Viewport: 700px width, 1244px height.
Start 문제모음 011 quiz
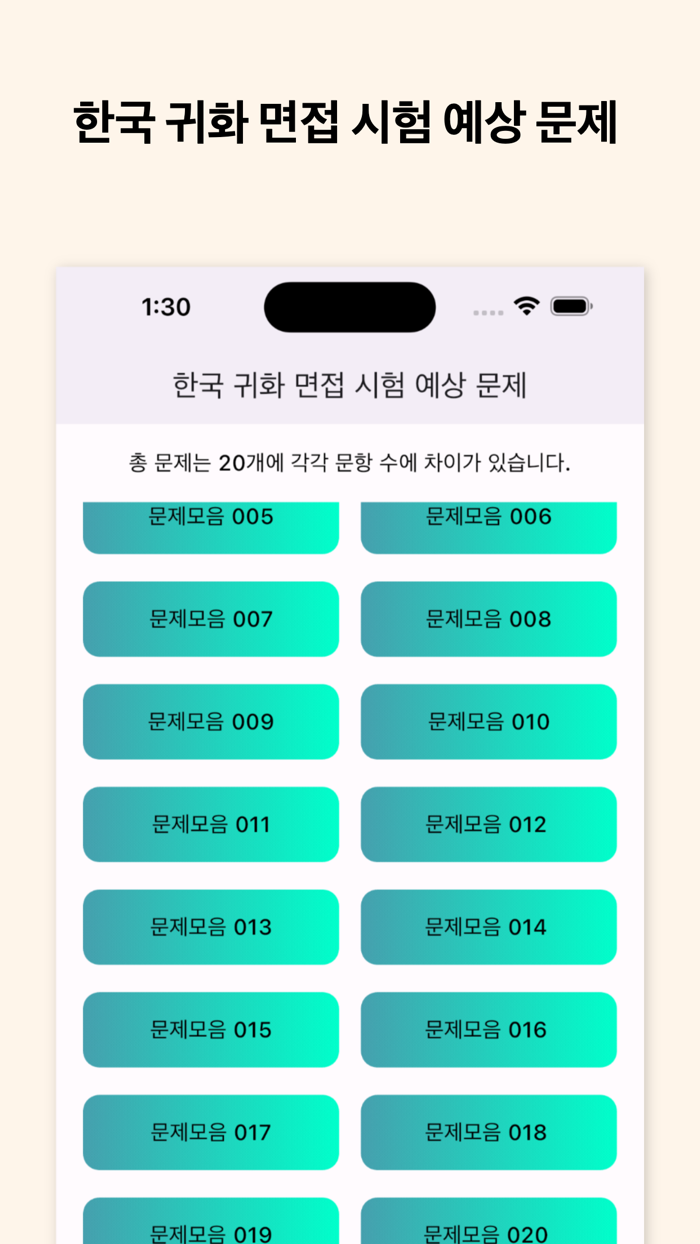210,824
